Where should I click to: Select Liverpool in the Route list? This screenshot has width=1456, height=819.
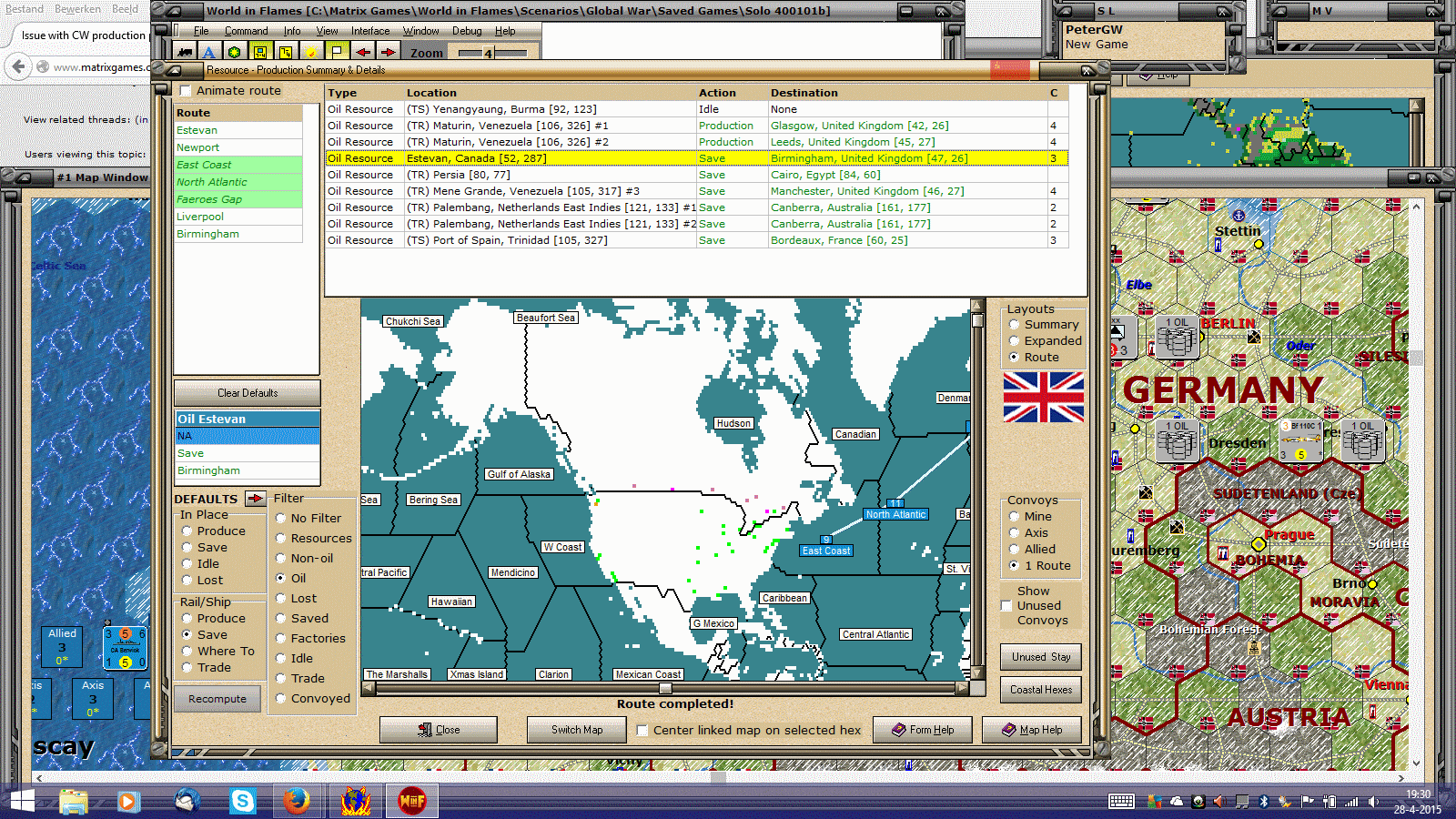[x=238, y=217]
